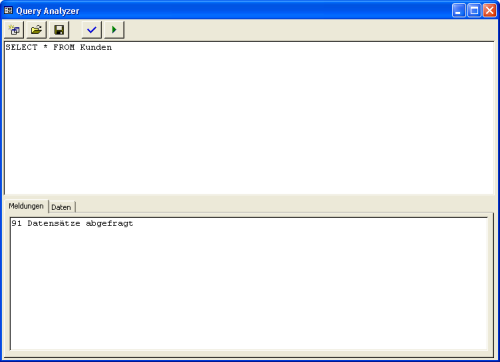Click the asterisk in the query text
Viewport: 500px width, 362px height.
coord(45,47)
